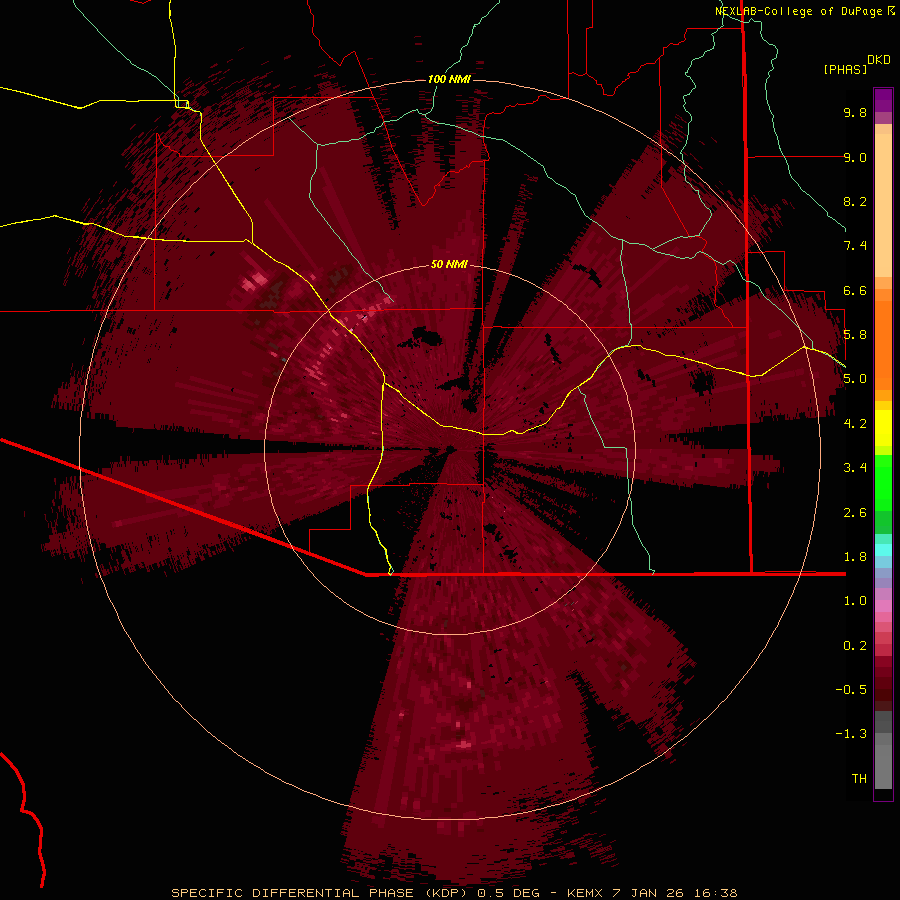Screen dimensions: 900x900
Task: Pick the purple swatch atop the color bar
Action: [883, 100]
